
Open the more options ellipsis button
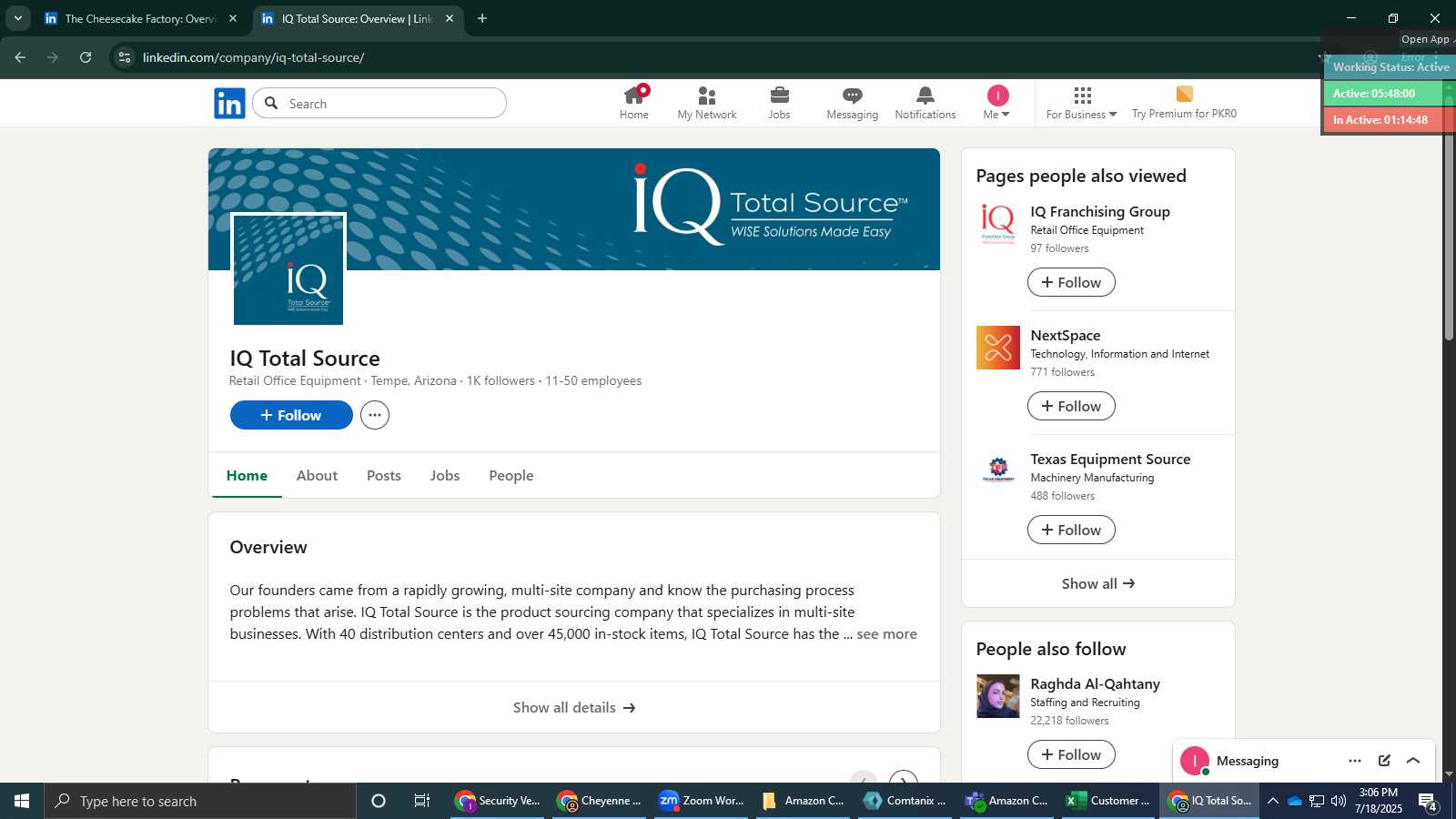(x=375, y=415)
